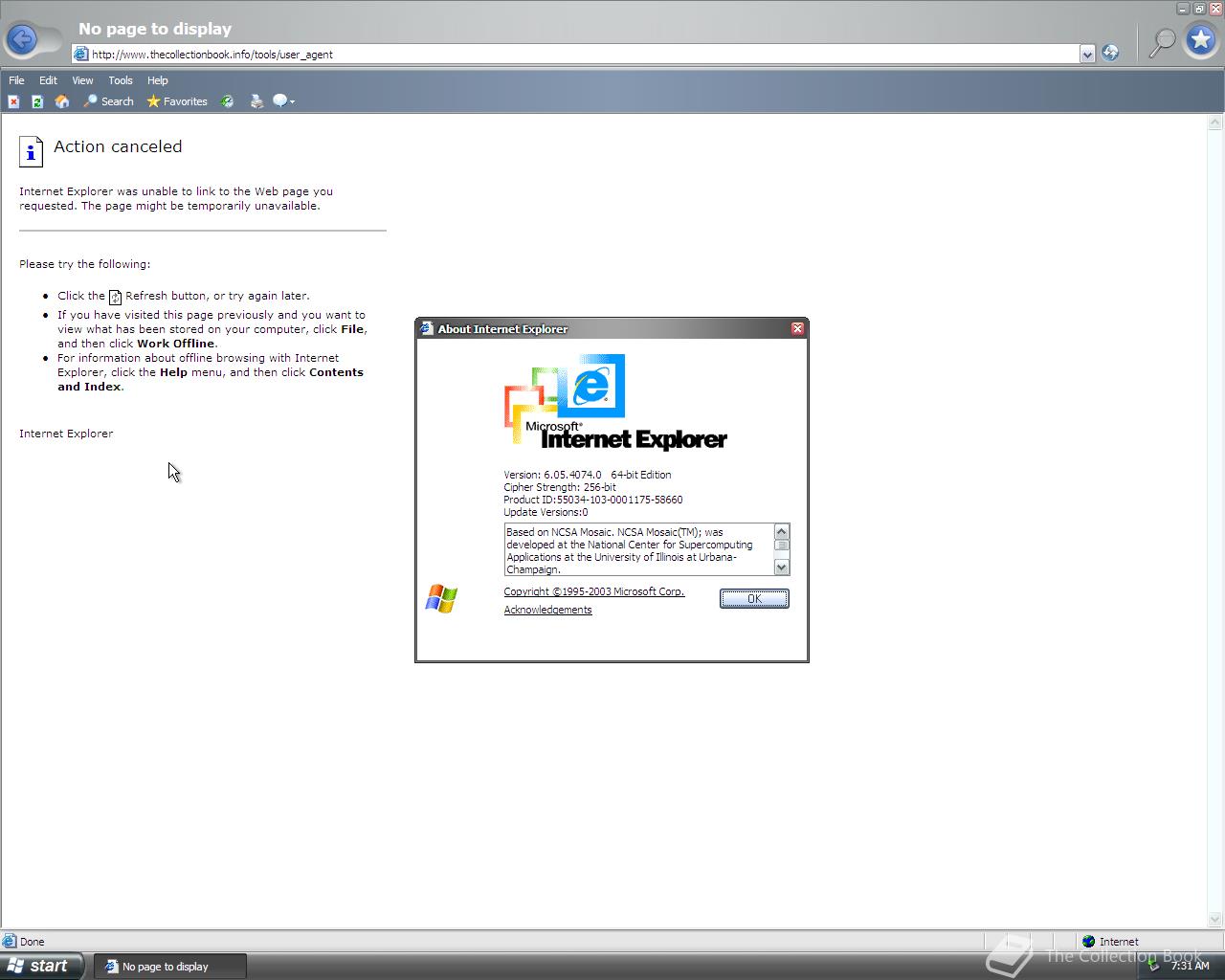Screen dimensions: 1225x980
Task: Open the View menu
Action: 83,80
